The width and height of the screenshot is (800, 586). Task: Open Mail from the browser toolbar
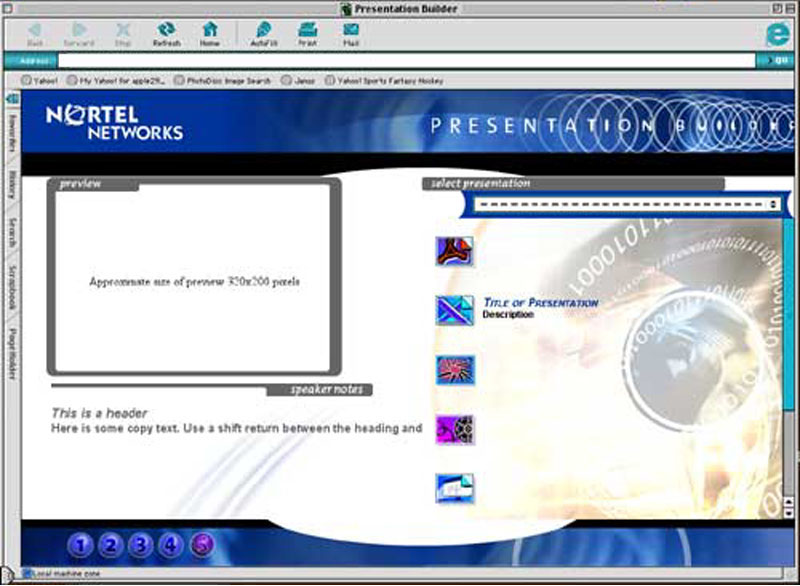click(351, 33)
